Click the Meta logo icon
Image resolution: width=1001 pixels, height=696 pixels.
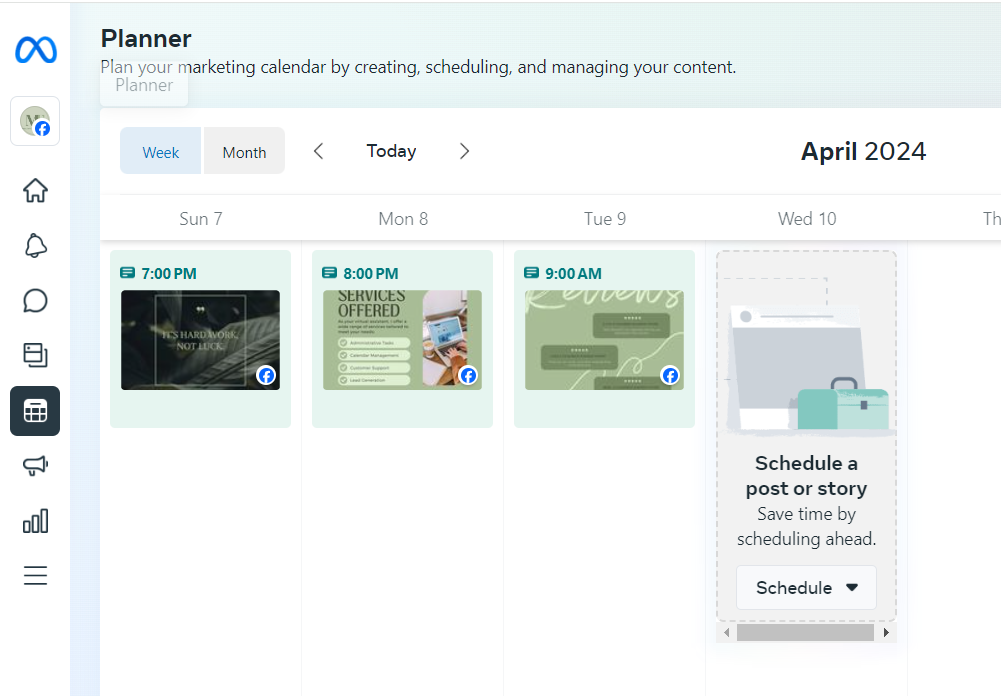click(x=35, y=50)
